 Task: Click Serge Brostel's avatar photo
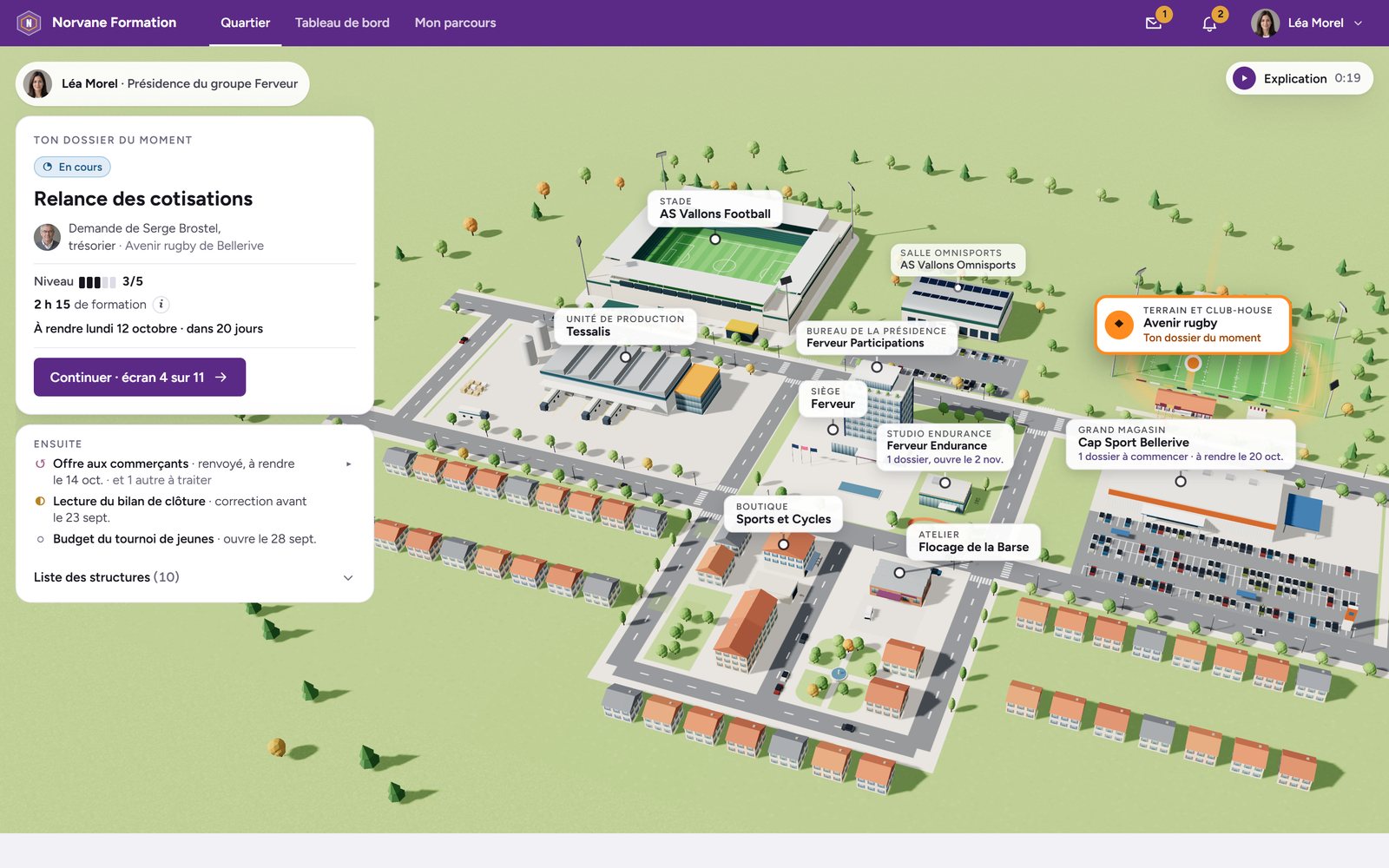pyautogui.click(x=47, y=237)
